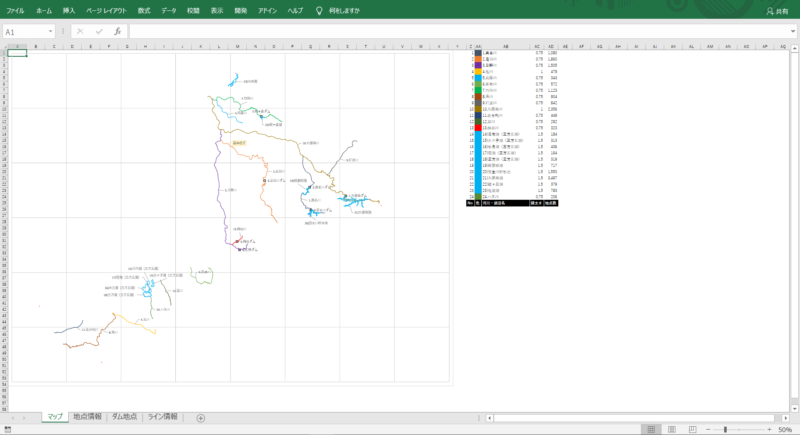Switch to Normal view icon
Image resolution: width=800 pixels, height=435 pixels.
point(651,429)
